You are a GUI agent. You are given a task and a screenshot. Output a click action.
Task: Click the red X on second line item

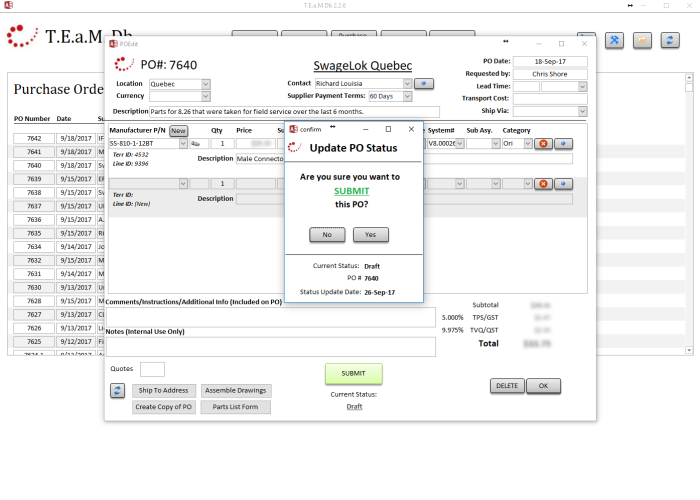click(543, 184)
